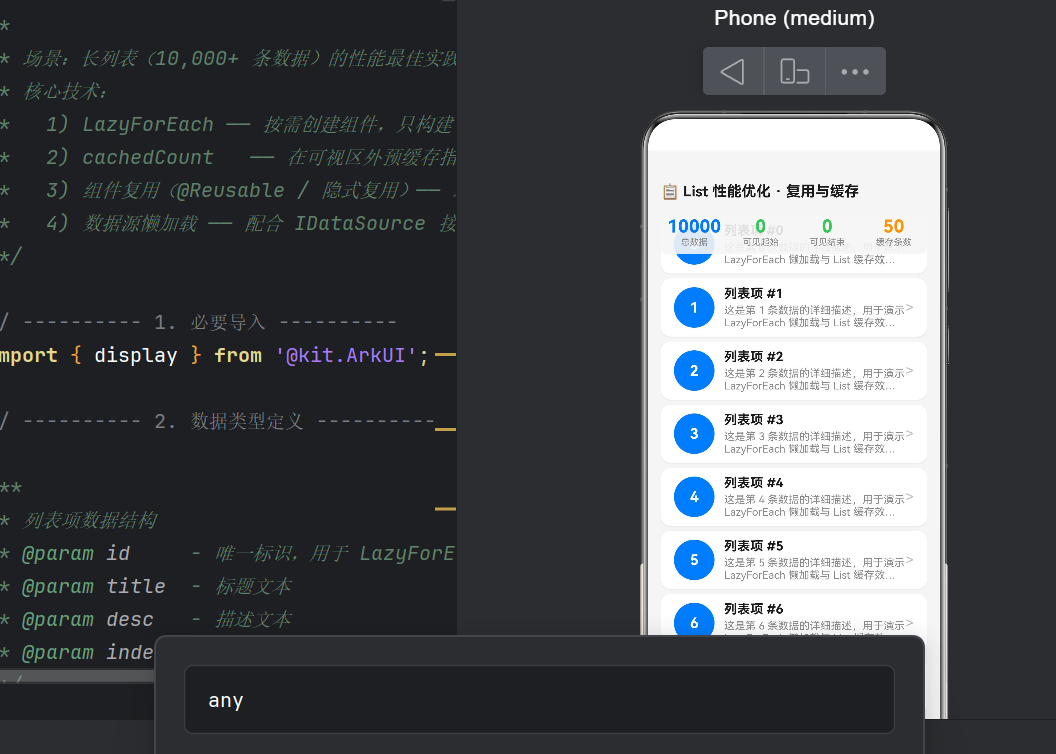This screenshot has height=754, width=1056.
Task: Click the '列表项数据结构' comment line
Action: 90,520
